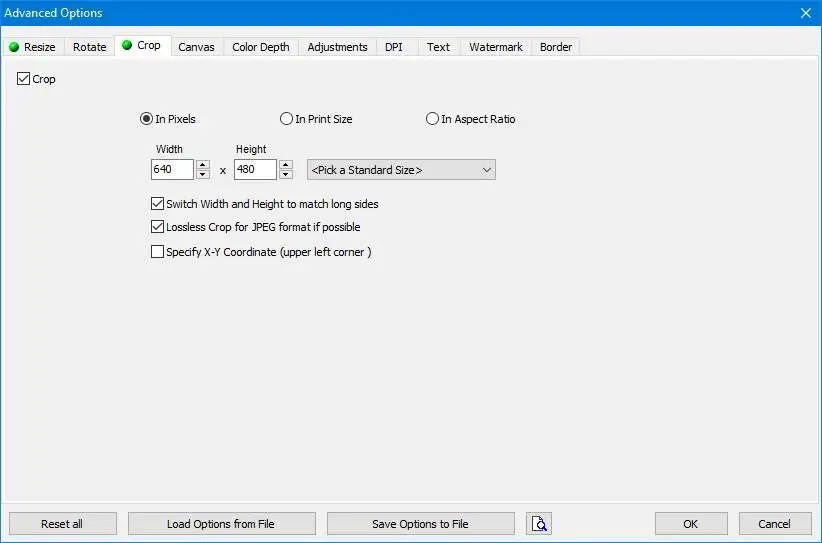Viewport: 822px width, 543px height.
Task: Click Load Options from File button
Action: point(222,524)
